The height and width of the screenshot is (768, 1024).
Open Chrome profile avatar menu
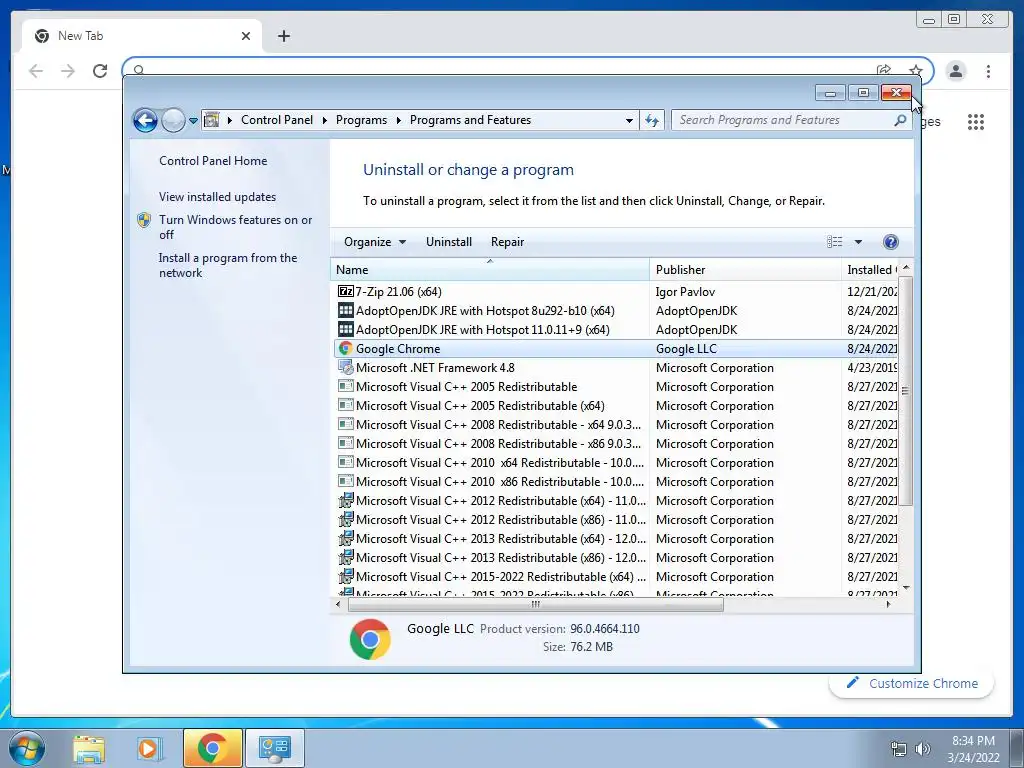tap(956, 71)
